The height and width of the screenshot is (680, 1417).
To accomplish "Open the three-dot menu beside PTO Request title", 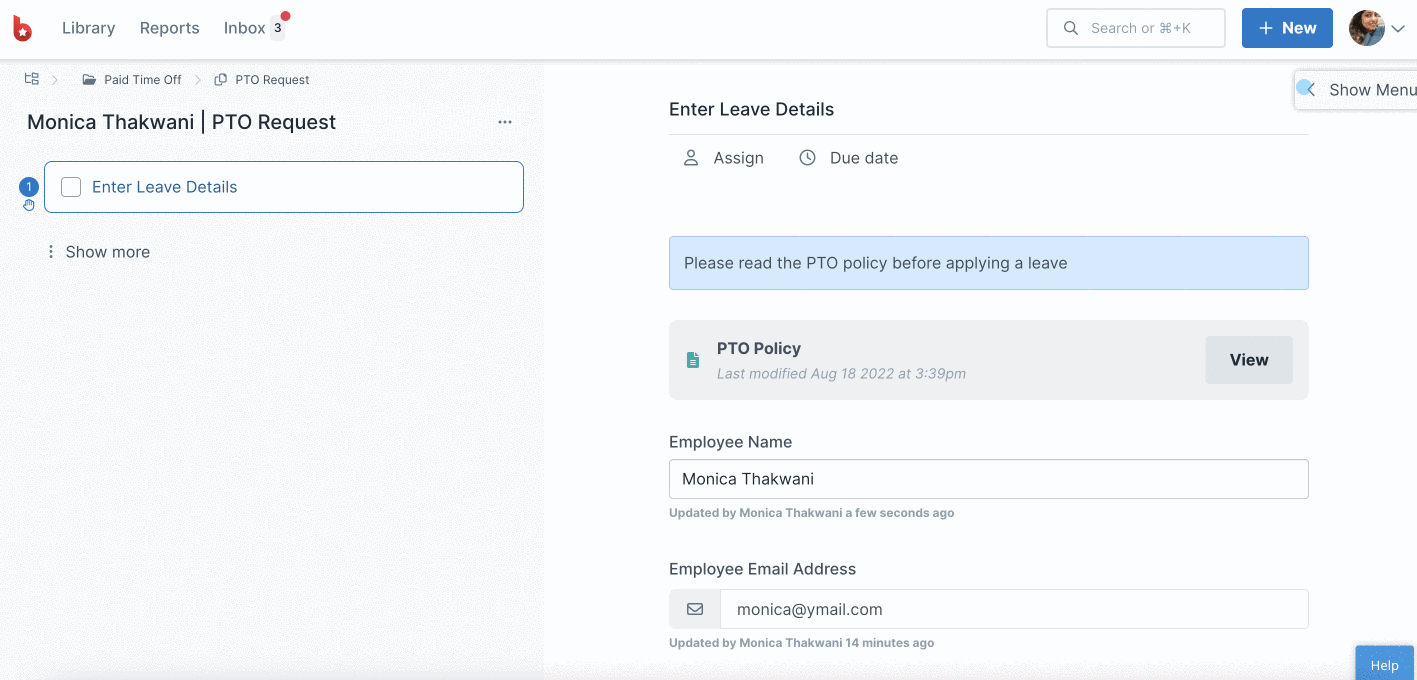I will (505, 122).
